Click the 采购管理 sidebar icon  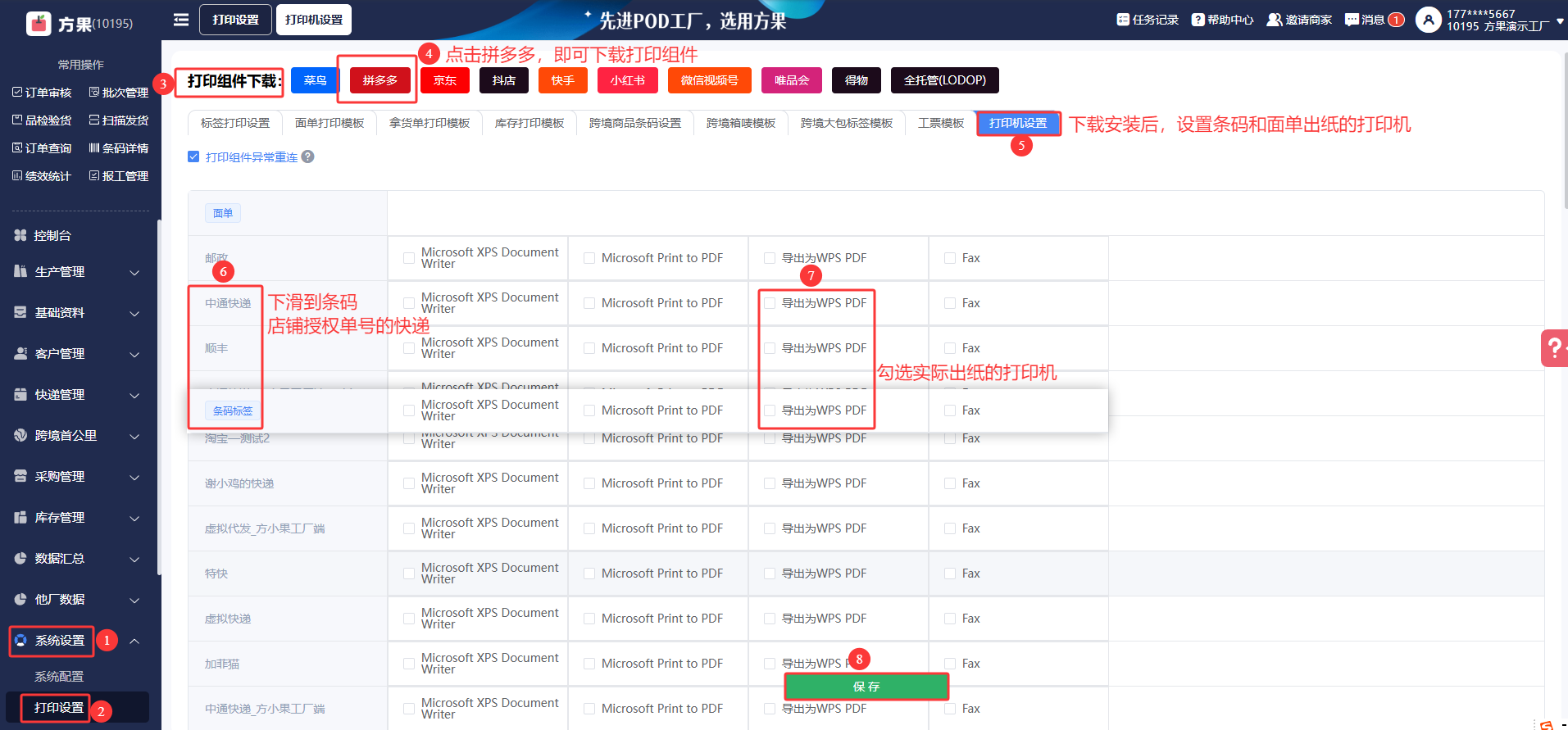click(x=20, y=476)
